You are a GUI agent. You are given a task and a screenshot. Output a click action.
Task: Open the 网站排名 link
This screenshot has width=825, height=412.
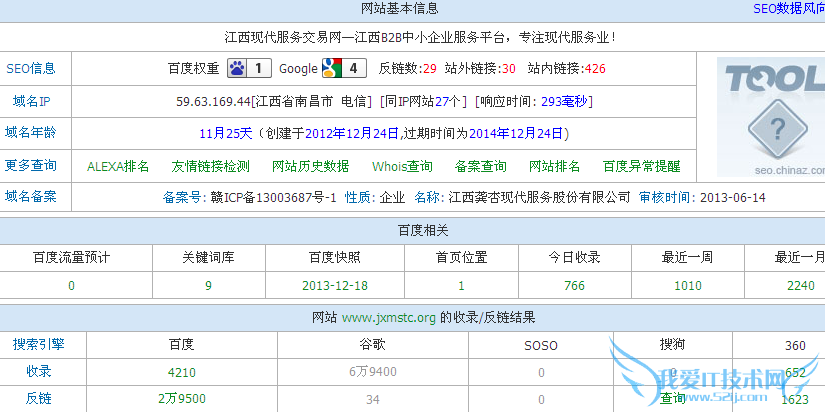click(555, 167)
